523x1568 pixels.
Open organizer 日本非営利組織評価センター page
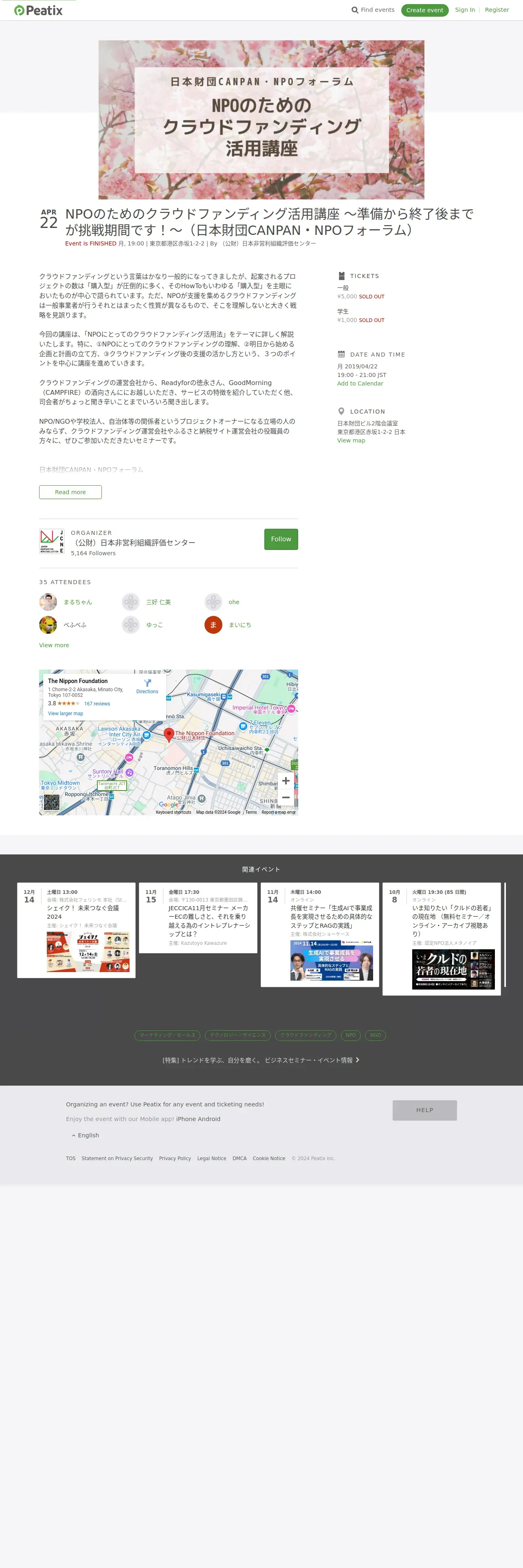pyautogui.click(x=133, y=542)
